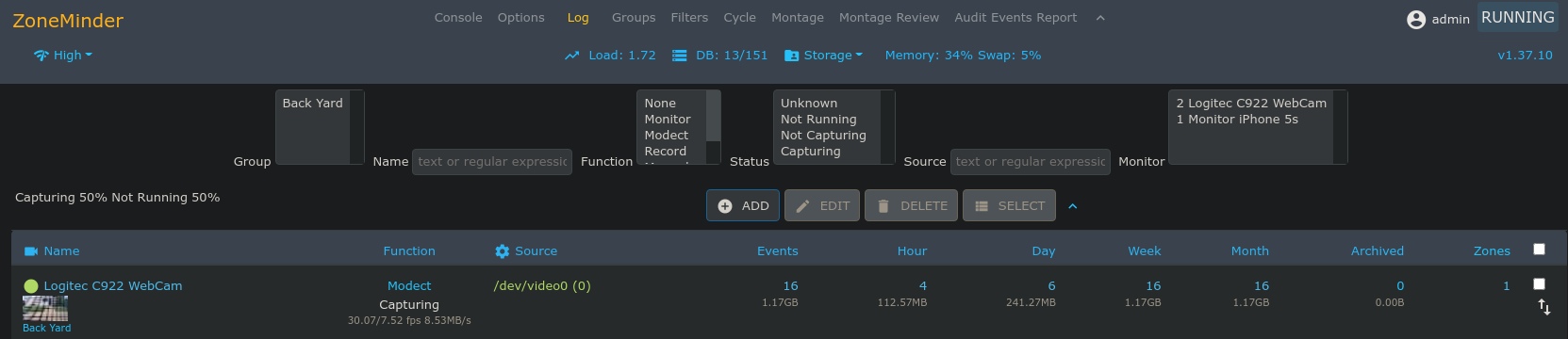
Task: Click the admin user avatar icon
Action: click(1415, 20)
